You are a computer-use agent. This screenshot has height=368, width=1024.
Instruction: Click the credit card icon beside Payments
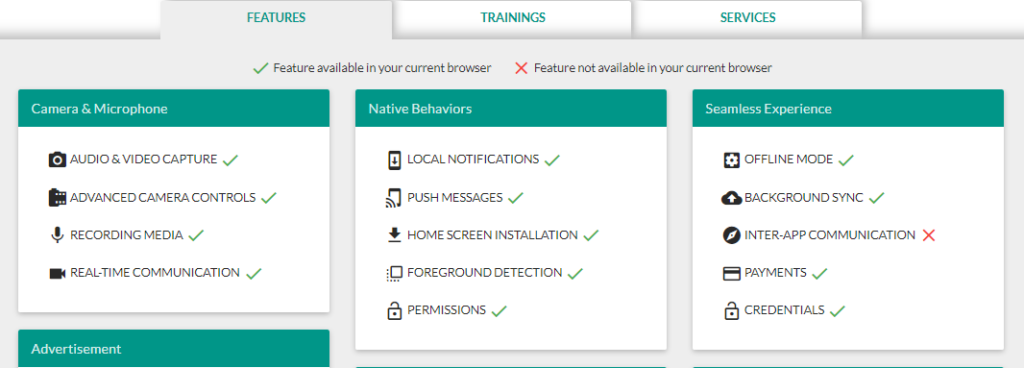731,273
